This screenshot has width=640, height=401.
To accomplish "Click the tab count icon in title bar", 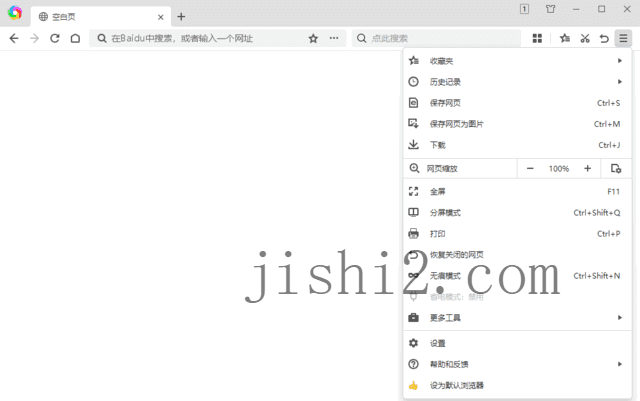I will tap(524, 9).
